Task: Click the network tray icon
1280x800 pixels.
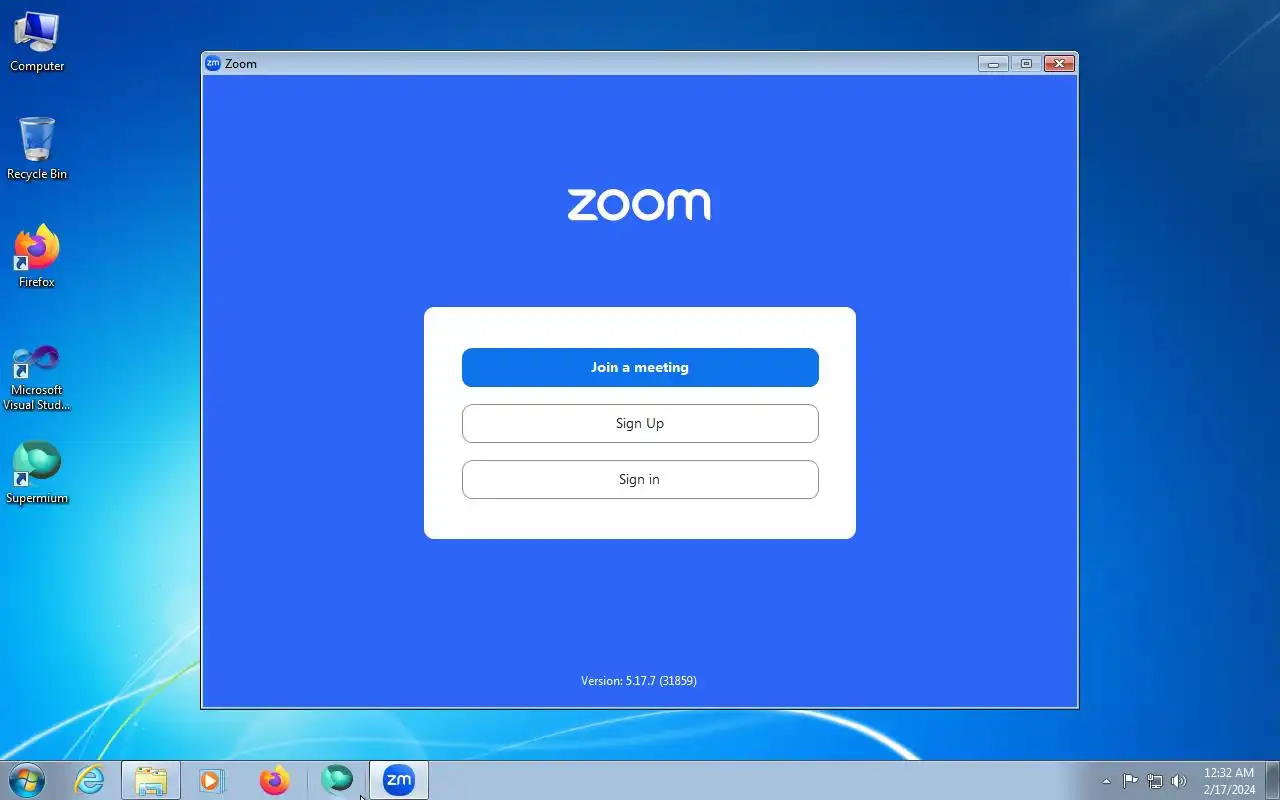Action: pos(1155,781)
